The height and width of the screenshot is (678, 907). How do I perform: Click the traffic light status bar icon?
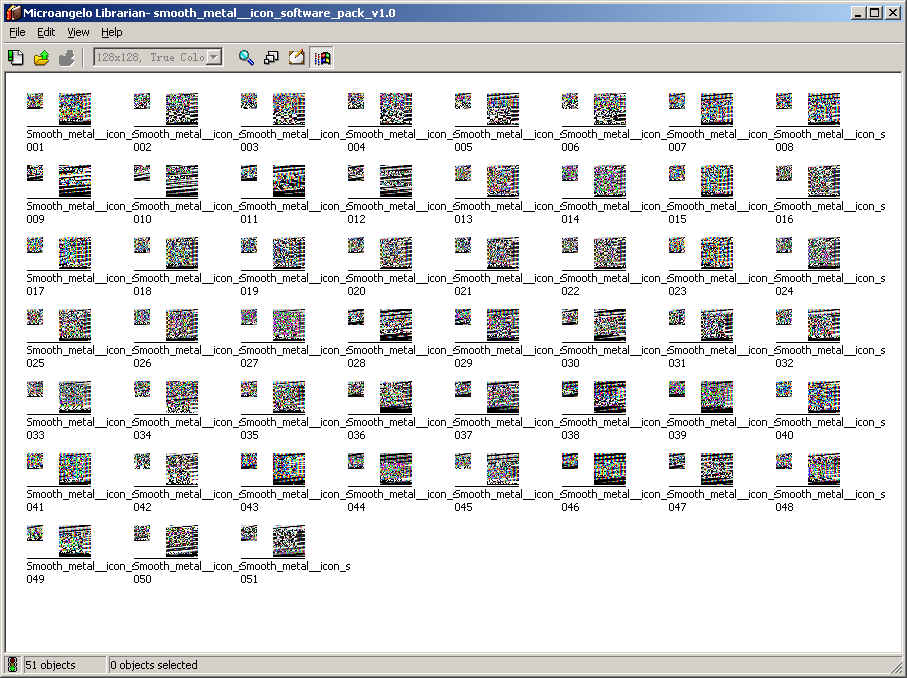tap(12, 665)
